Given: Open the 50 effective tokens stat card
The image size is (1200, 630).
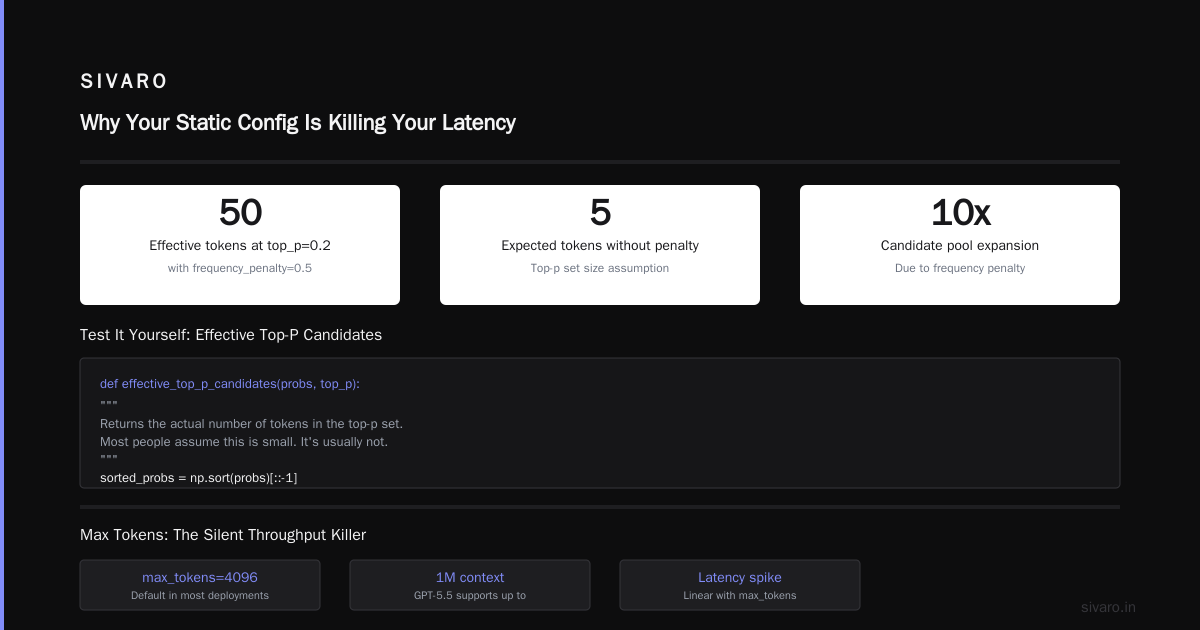Looking at the screenshot, I should [x=240, y=245].
